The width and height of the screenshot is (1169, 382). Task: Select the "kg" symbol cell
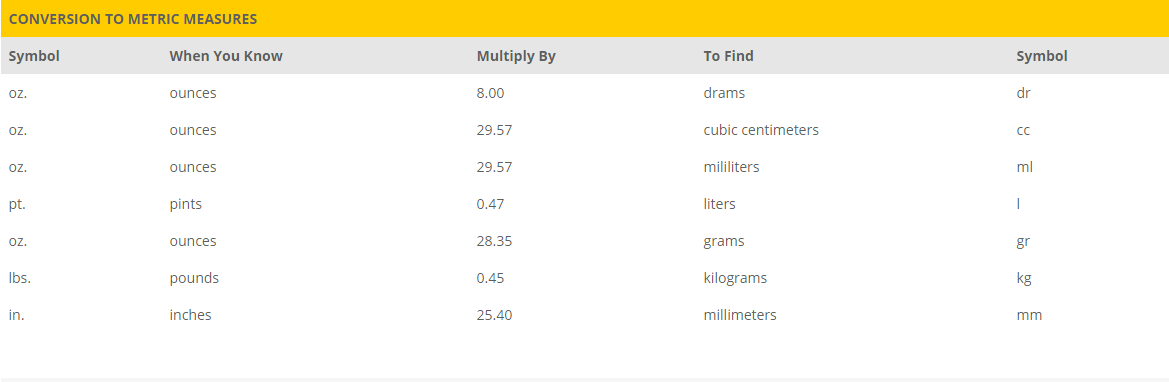[x=1024, y=278]
